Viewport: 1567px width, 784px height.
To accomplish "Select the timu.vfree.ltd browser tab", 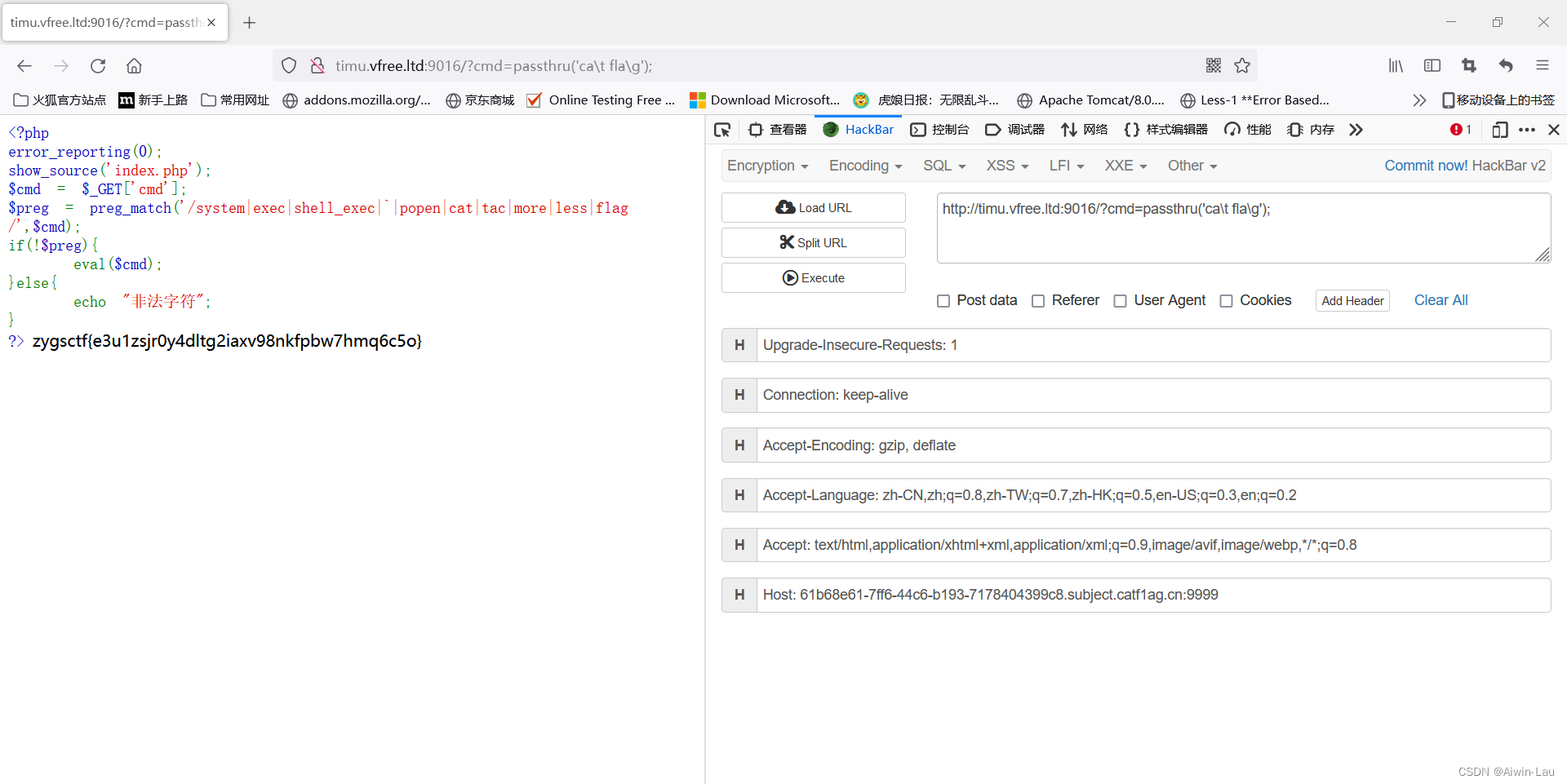I will tap(106, 22).
